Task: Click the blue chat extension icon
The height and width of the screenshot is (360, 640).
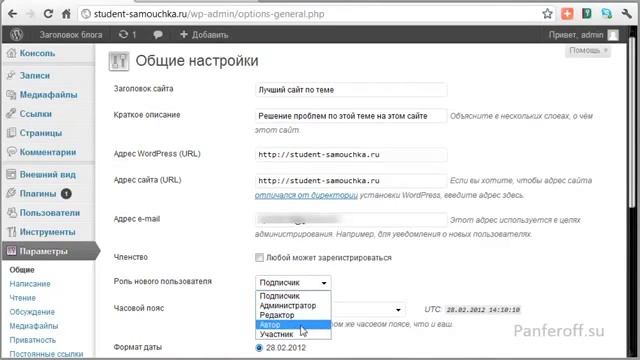Action: 607,14
